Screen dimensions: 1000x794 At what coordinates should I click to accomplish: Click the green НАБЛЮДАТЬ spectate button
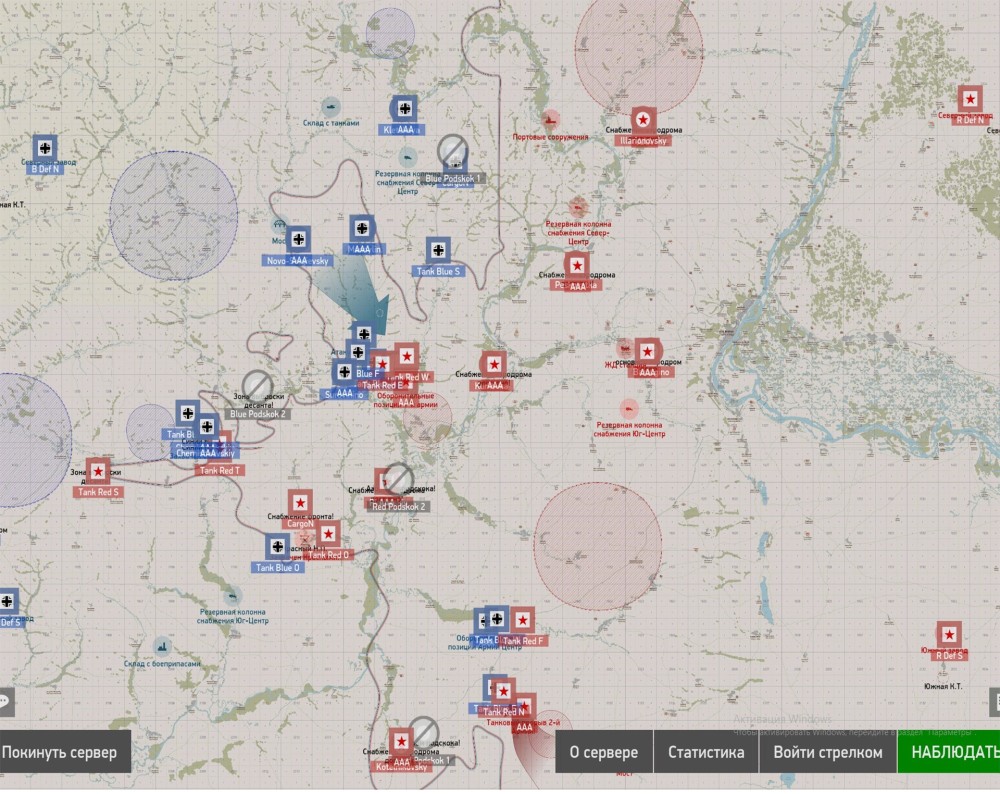(950, 752)
